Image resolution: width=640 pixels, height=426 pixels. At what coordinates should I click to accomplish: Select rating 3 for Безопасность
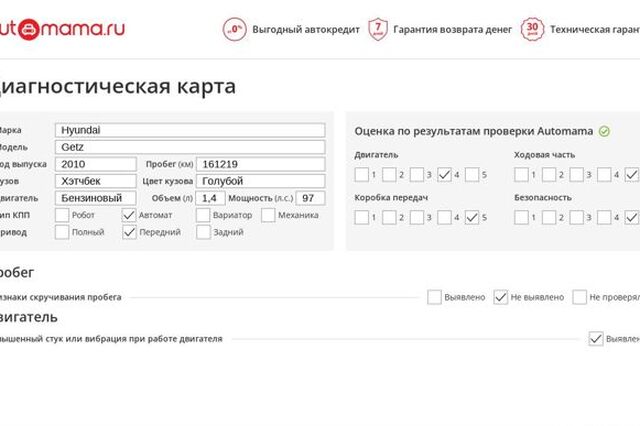(x=577, y=217)
